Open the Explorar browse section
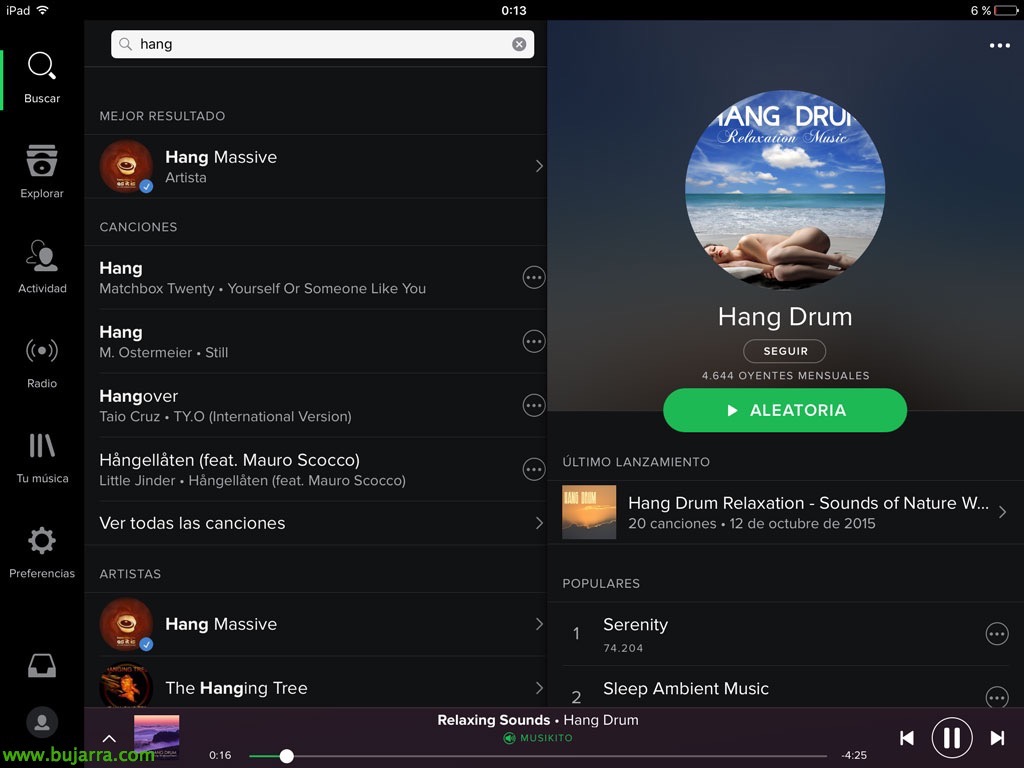Image resolution: width=1024 pixels, height=768 pixels. click(x=42, y=171)
